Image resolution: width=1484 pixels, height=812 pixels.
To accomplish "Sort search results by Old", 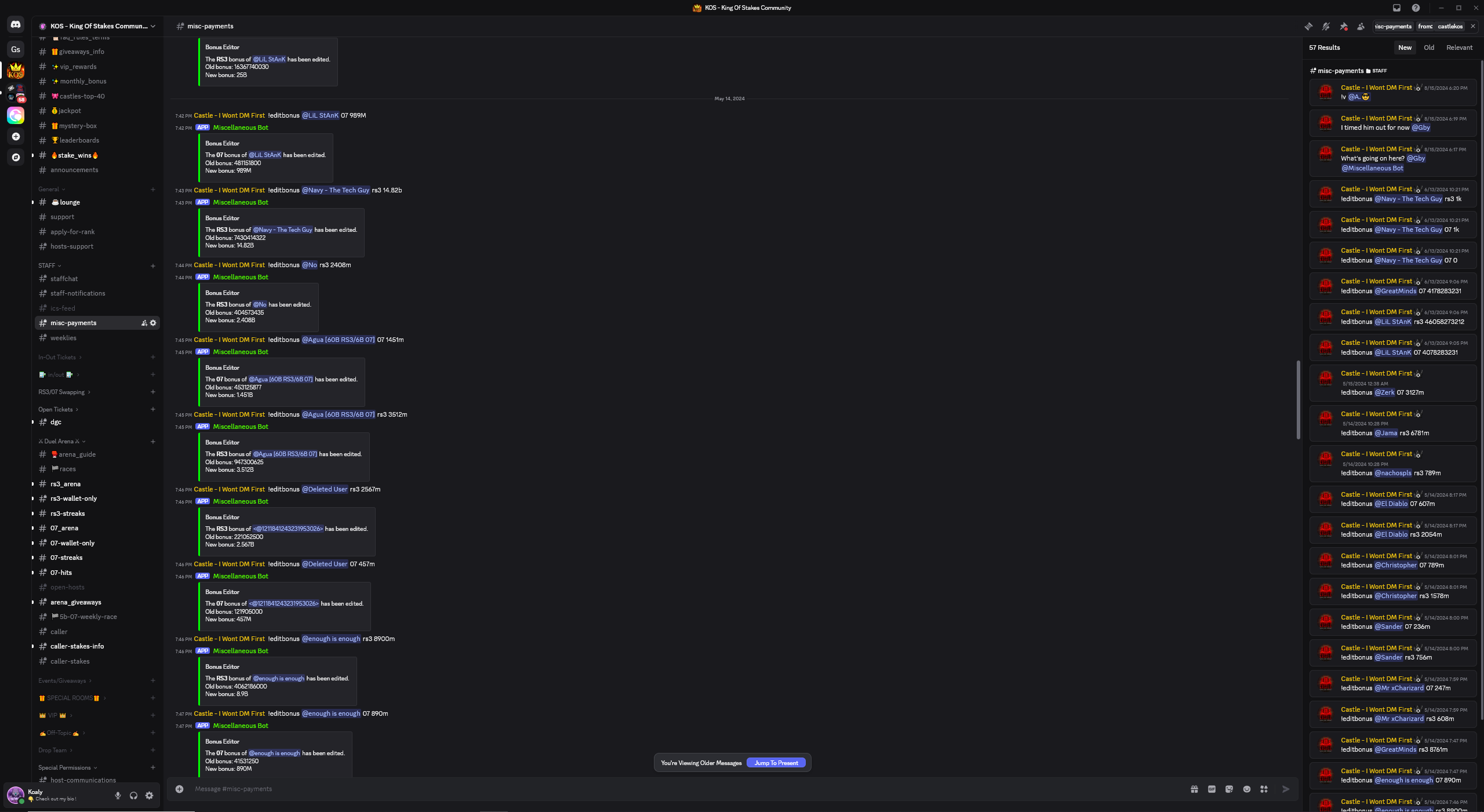I will coord(1429,48).
